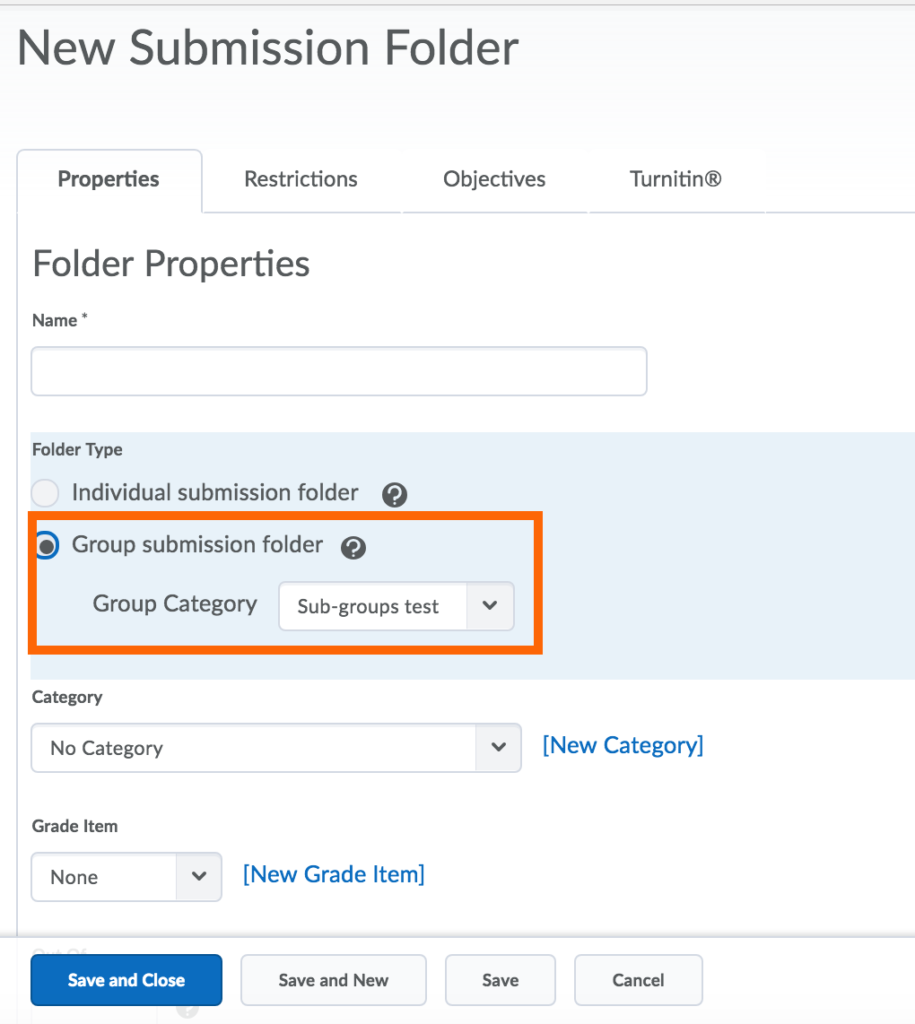
Task: Select the Individual submission folder option
Action: click(x=45, y=493)
